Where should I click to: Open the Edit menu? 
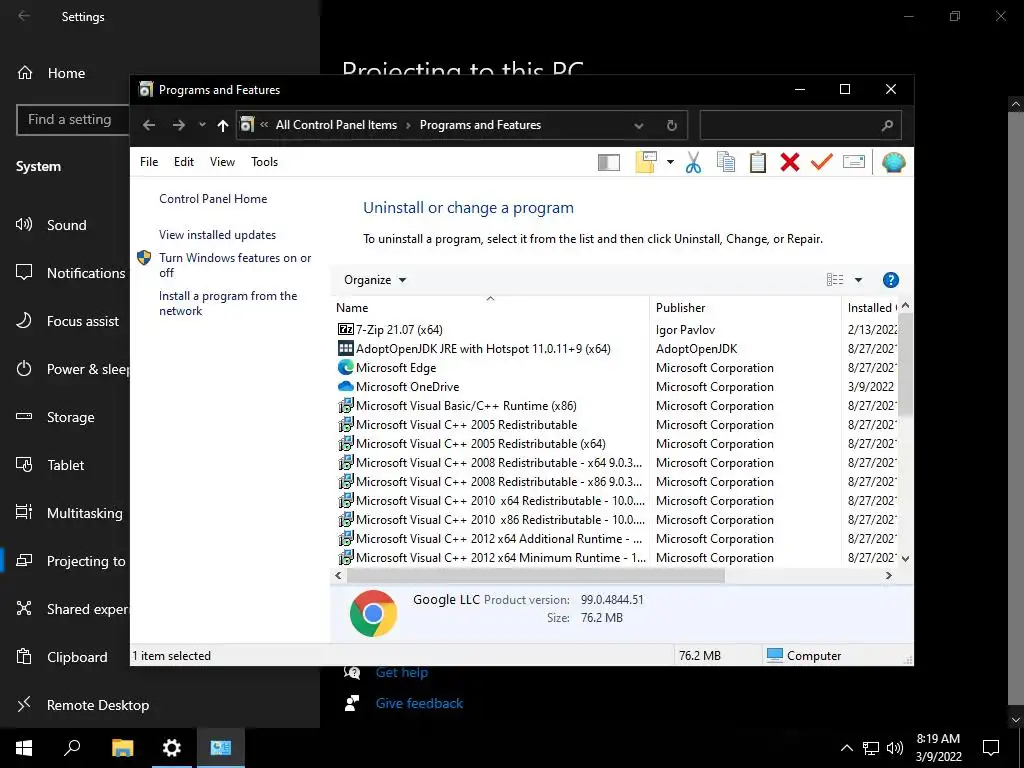pos(184,162)
